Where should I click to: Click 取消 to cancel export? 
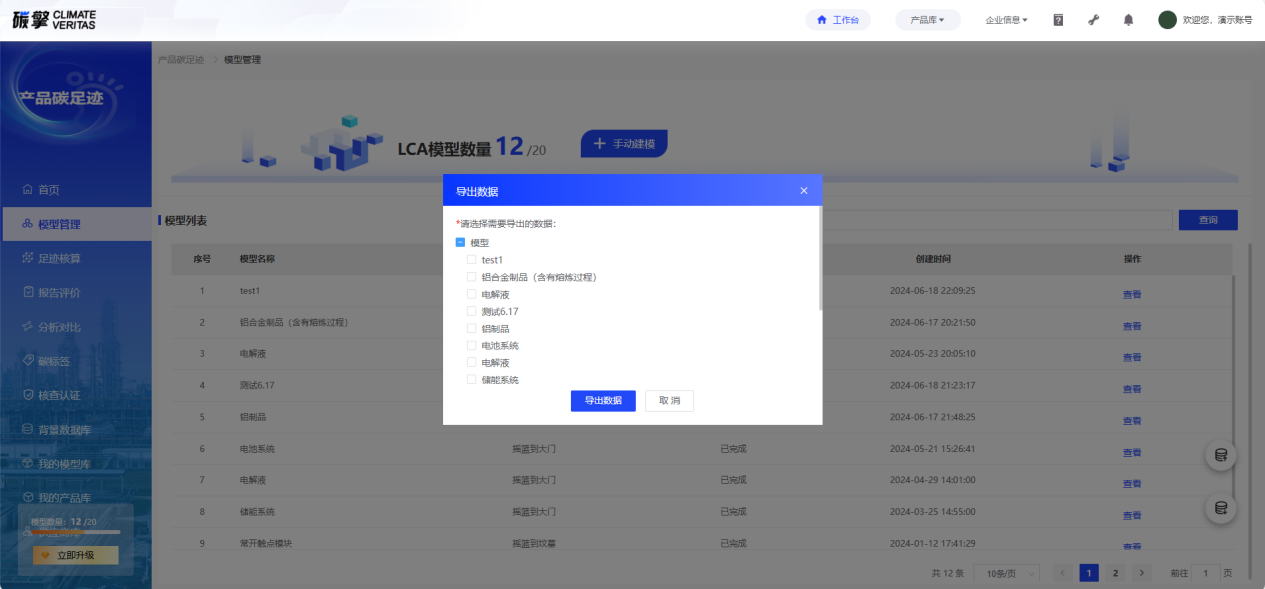669,401
